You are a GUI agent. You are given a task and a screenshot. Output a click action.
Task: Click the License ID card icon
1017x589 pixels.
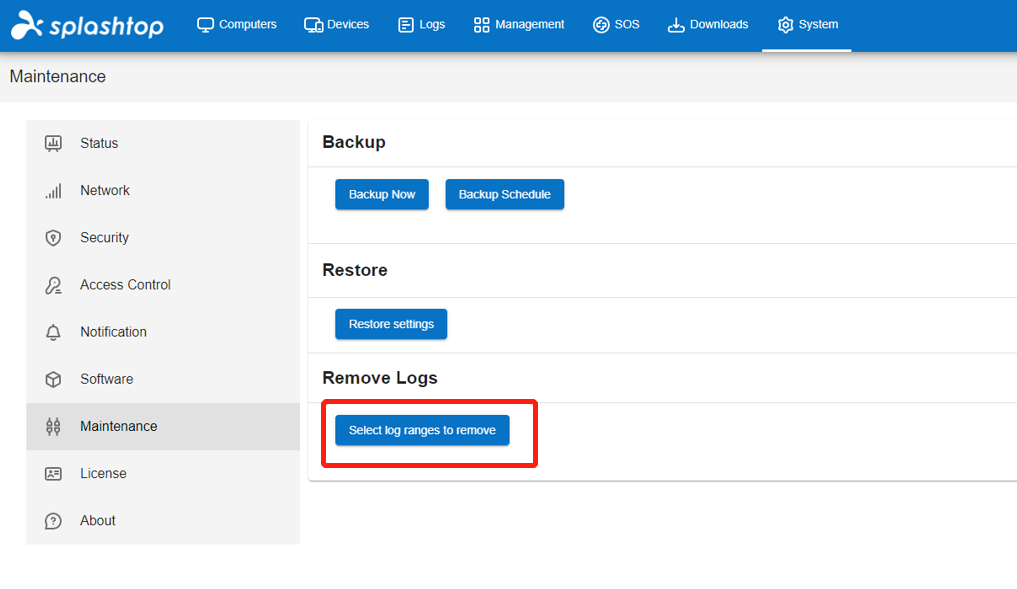[53, 474]
